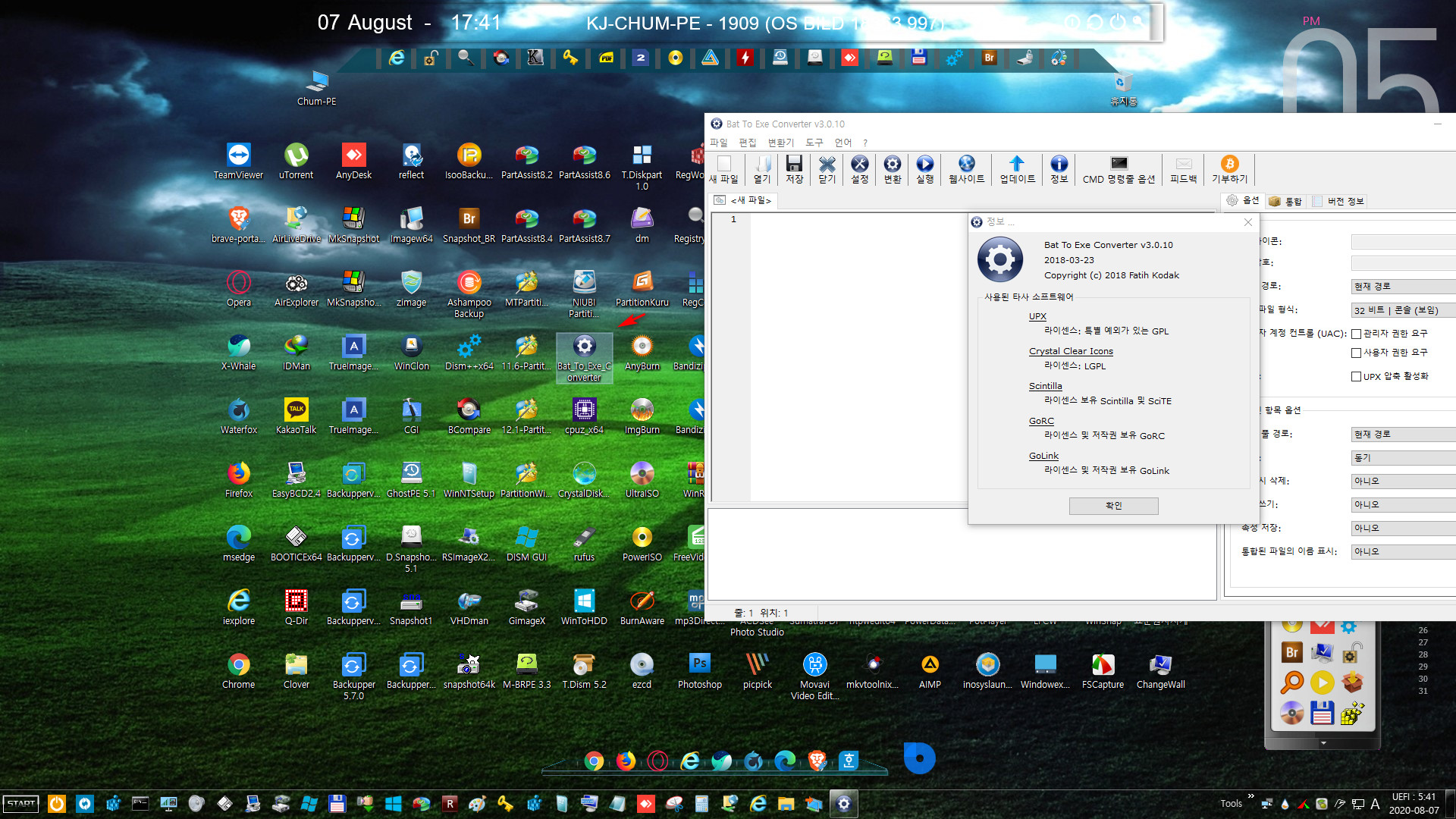Toggle UPX 압축 활성화 checkbox

click(1356, 376)
